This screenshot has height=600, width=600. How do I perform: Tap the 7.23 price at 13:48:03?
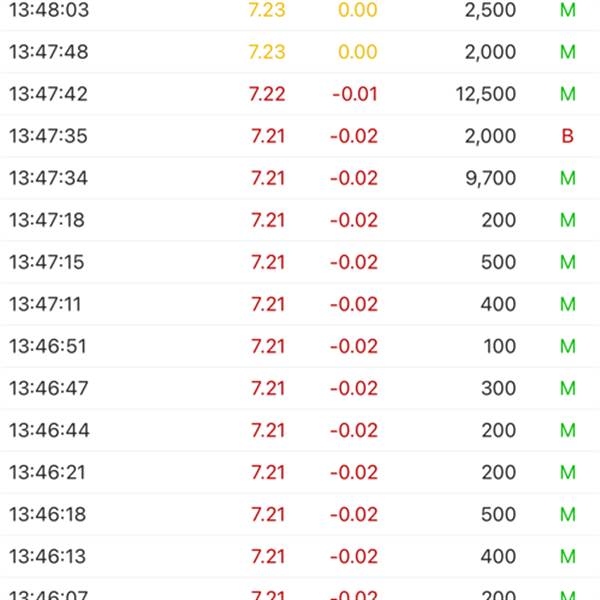tap(267, 10)
